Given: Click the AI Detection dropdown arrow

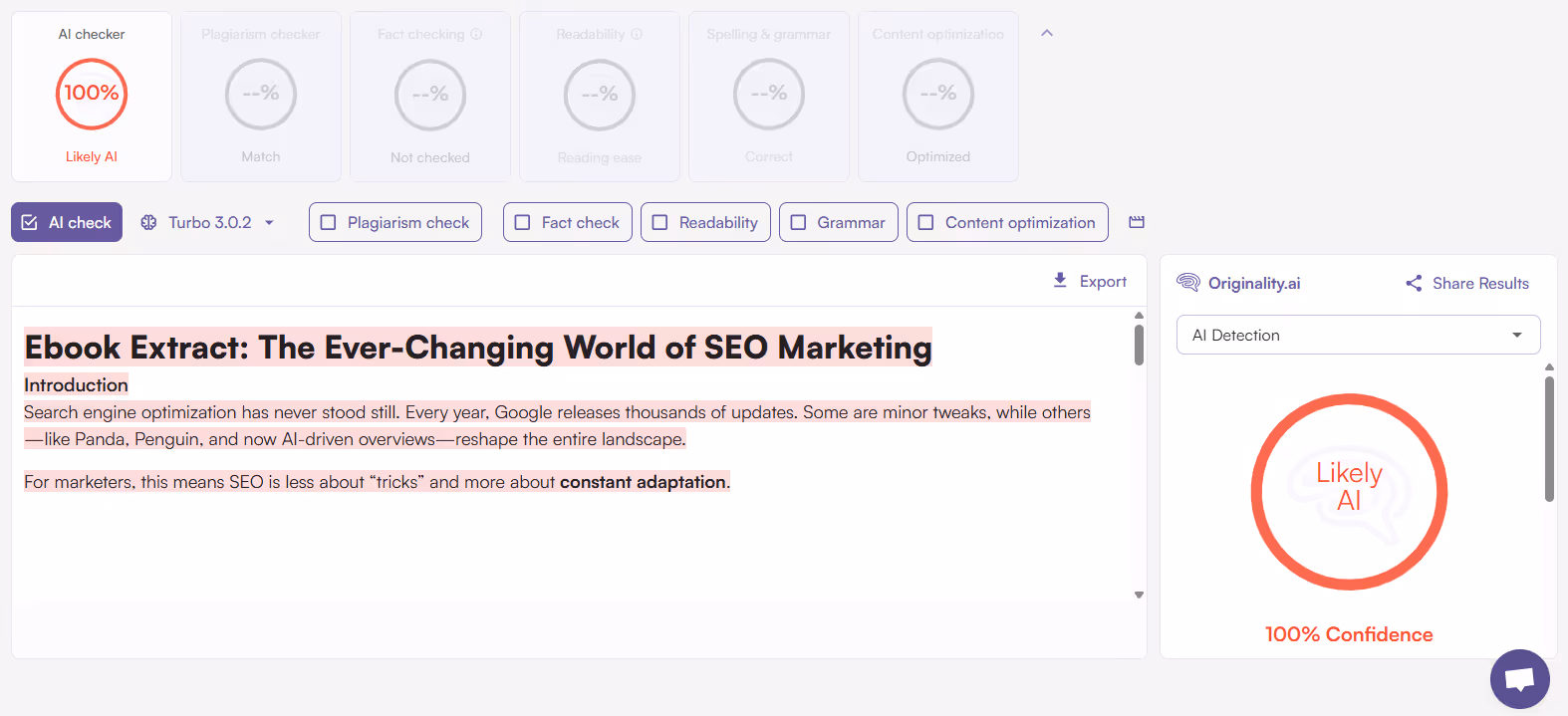Looking at the screenshot, I should 1517,335.
